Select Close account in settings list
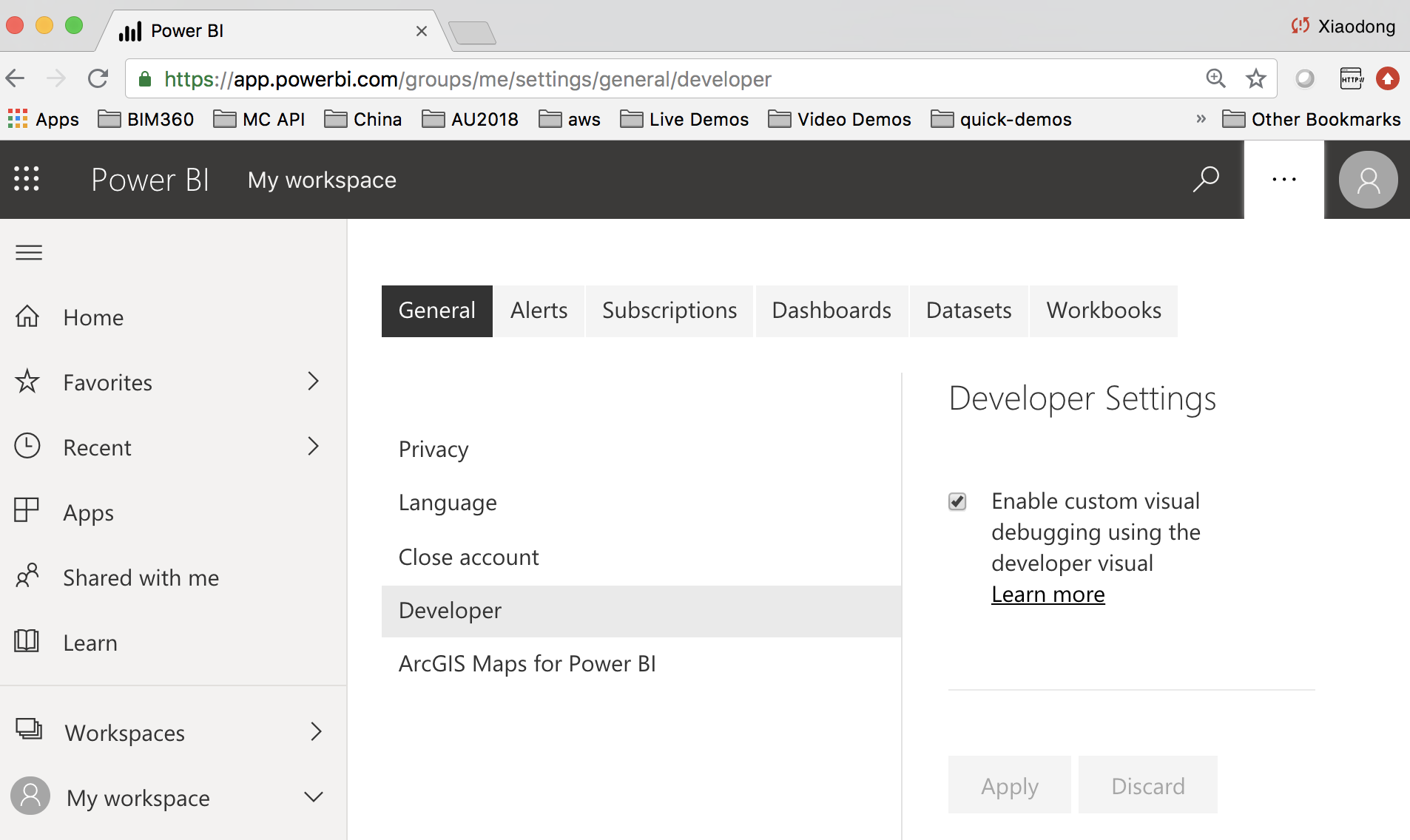 point(641,558)
